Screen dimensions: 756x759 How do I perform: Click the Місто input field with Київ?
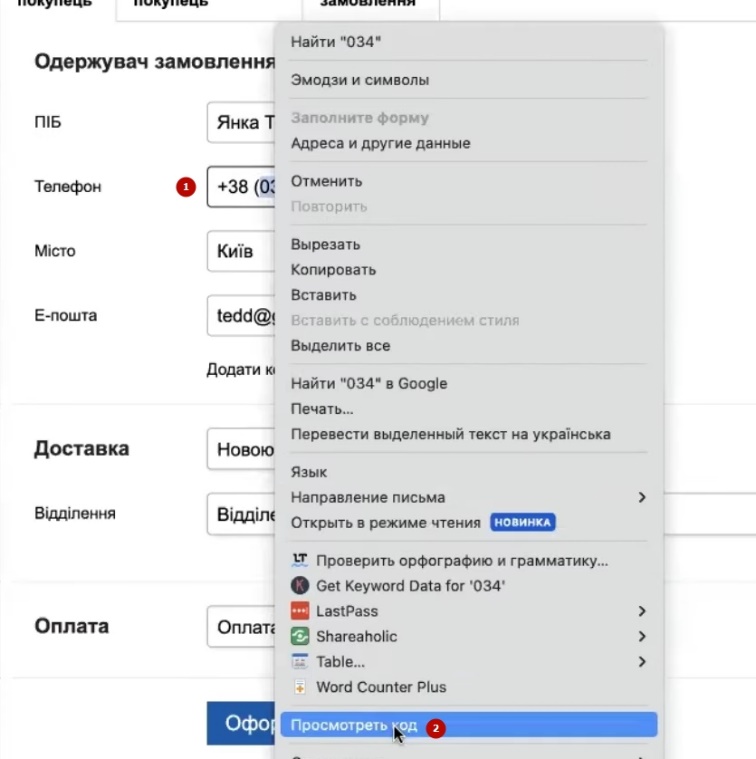[240, 251]
